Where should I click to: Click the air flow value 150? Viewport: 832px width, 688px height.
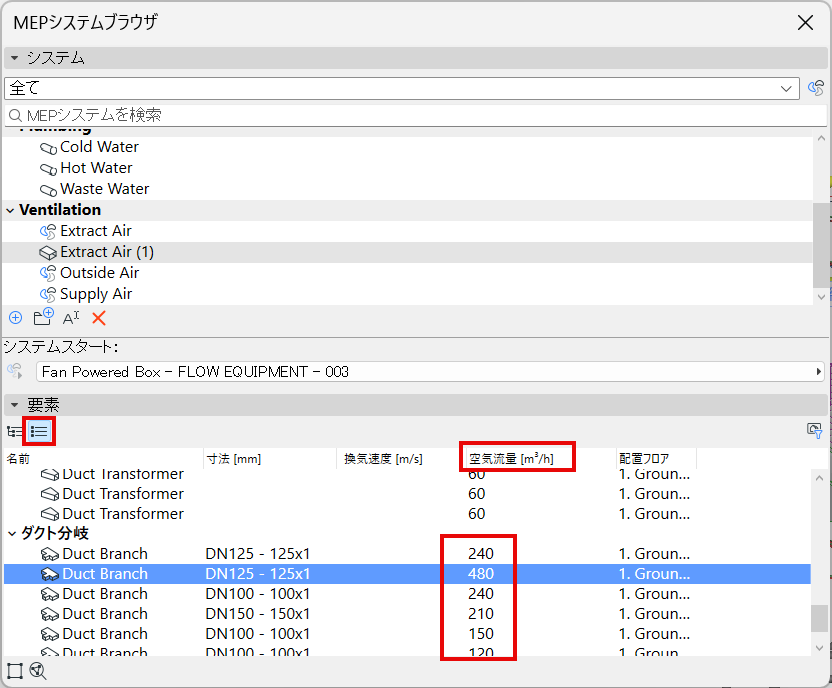481,634
